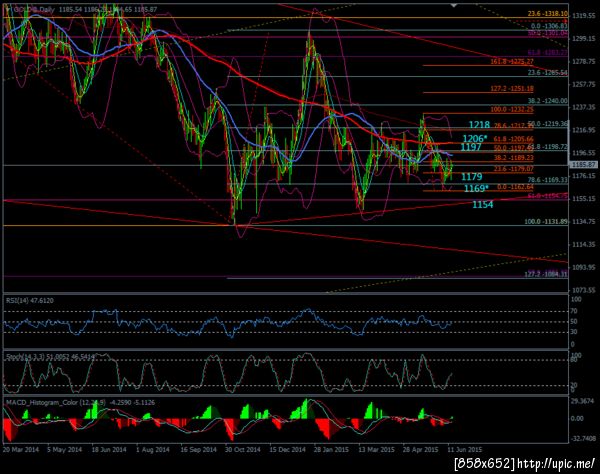The image size is (600, 474).
Task: Click the 1073.55 price scale value
Action: click(584, 290)
